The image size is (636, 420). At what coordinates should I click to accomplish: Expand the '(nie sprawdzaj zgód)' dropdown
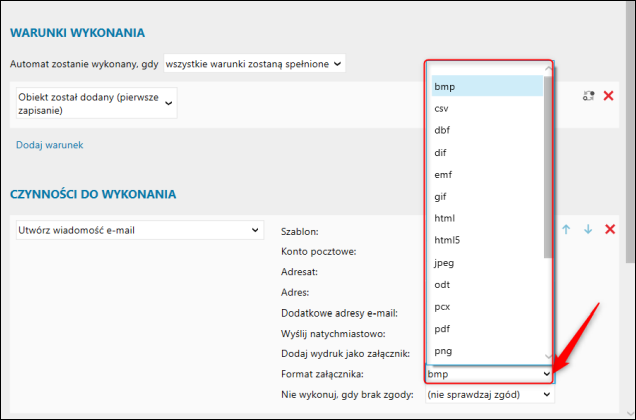[x=489, y=395]
